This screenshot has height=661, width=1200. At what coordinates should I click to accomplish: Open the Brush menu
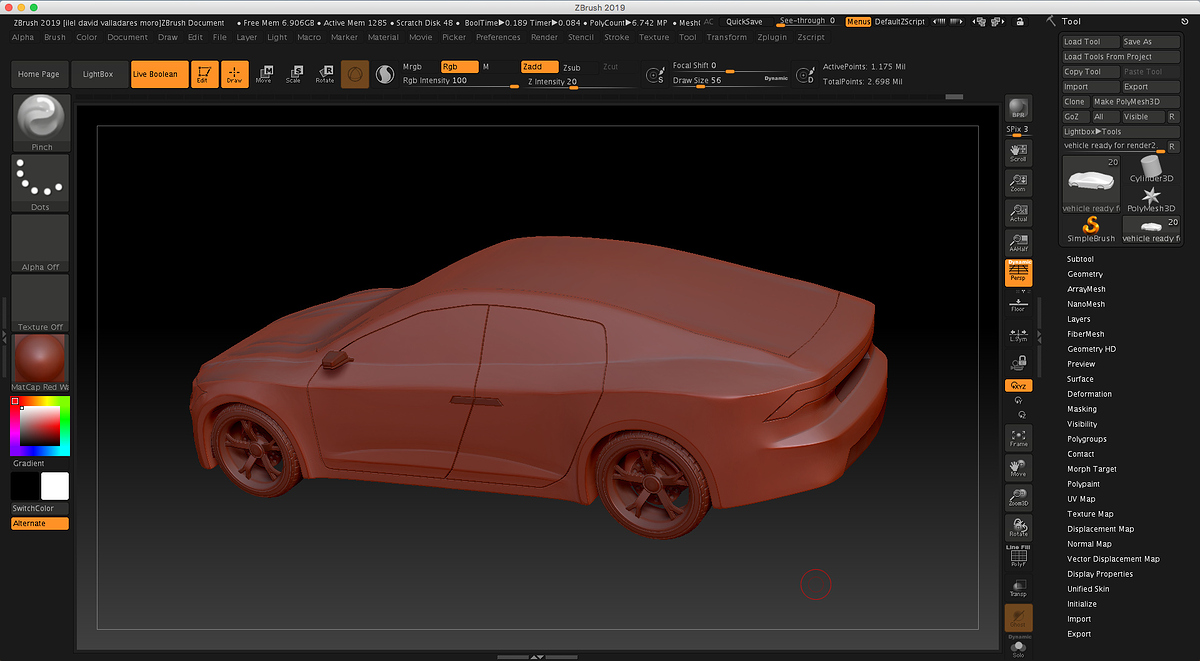pyautogui.click(x=55, y=37)
